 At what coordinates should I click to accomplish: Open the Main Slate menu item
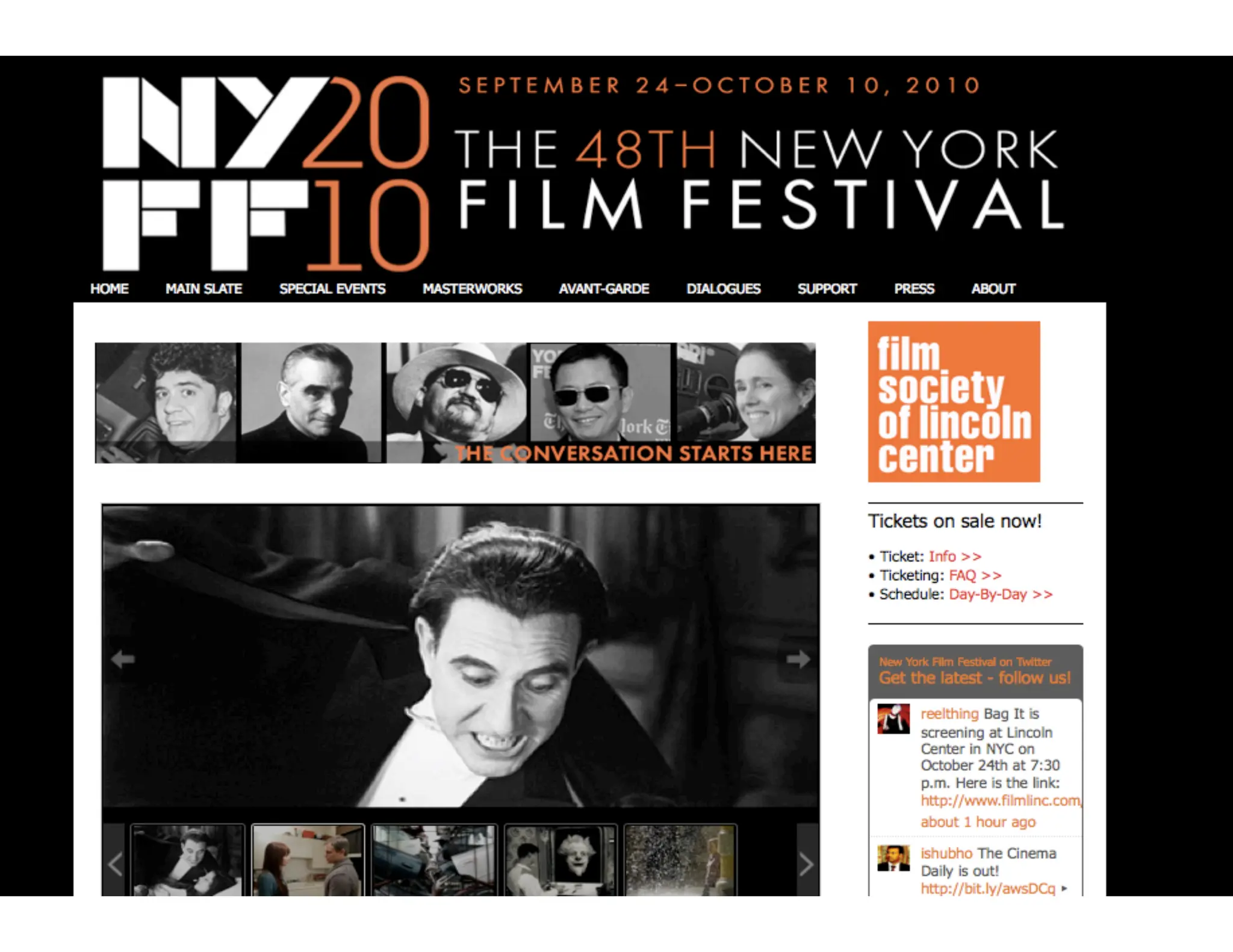coord(203,289)
